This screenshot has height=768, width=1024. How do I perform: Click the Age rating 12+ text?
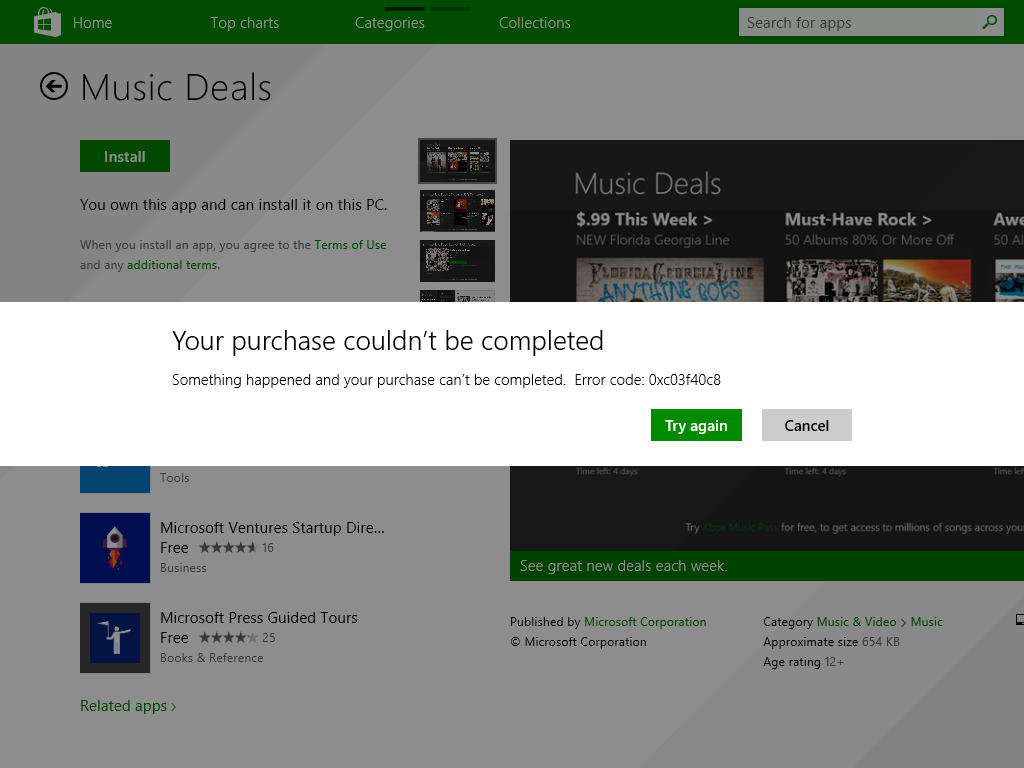803,662
